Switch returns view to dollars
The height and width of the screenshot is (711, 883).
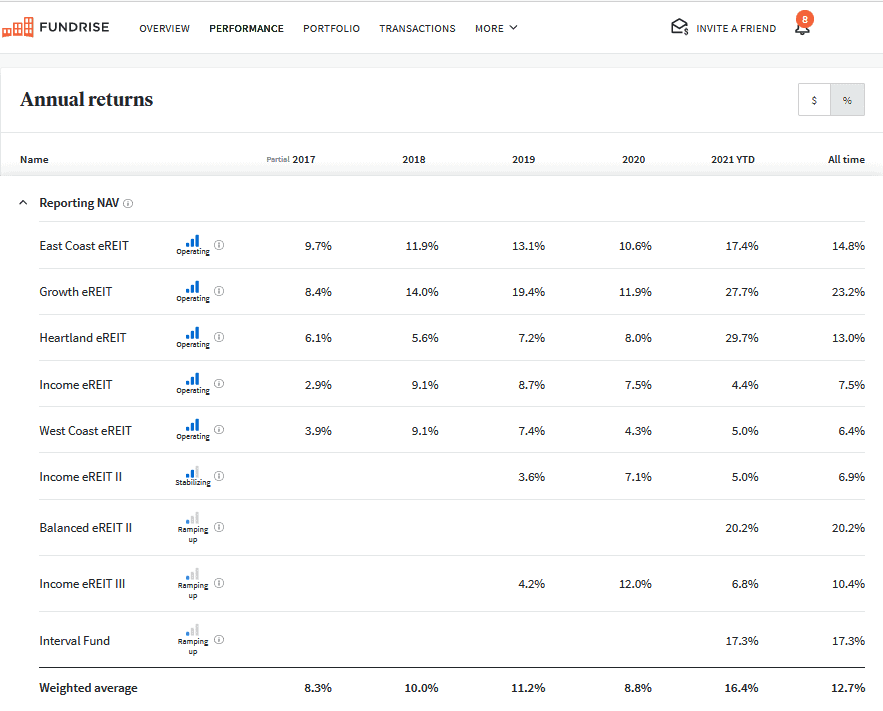[x=814, y=100]
